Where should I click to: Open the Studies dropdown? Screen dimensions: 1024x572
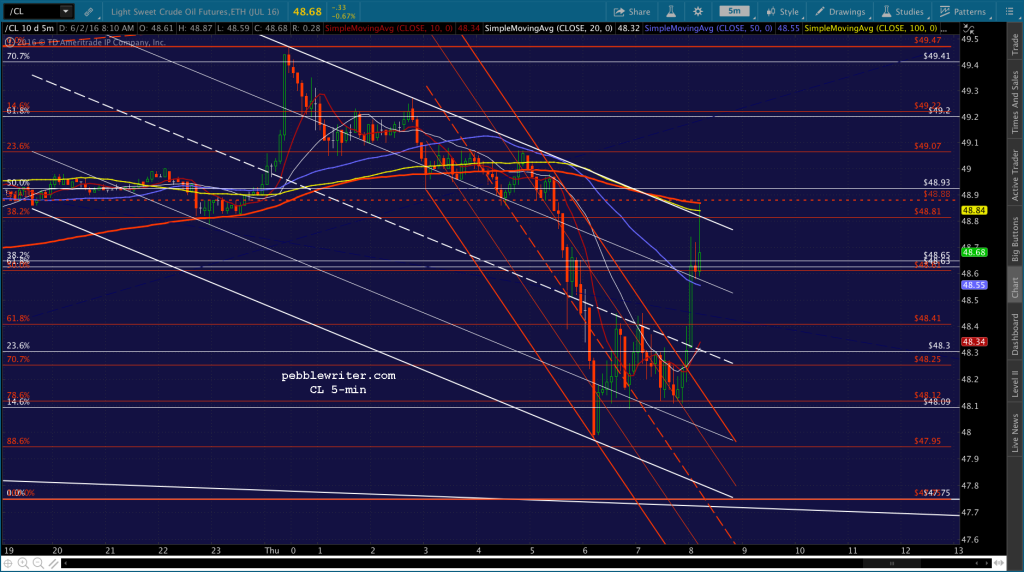(903, 12)
